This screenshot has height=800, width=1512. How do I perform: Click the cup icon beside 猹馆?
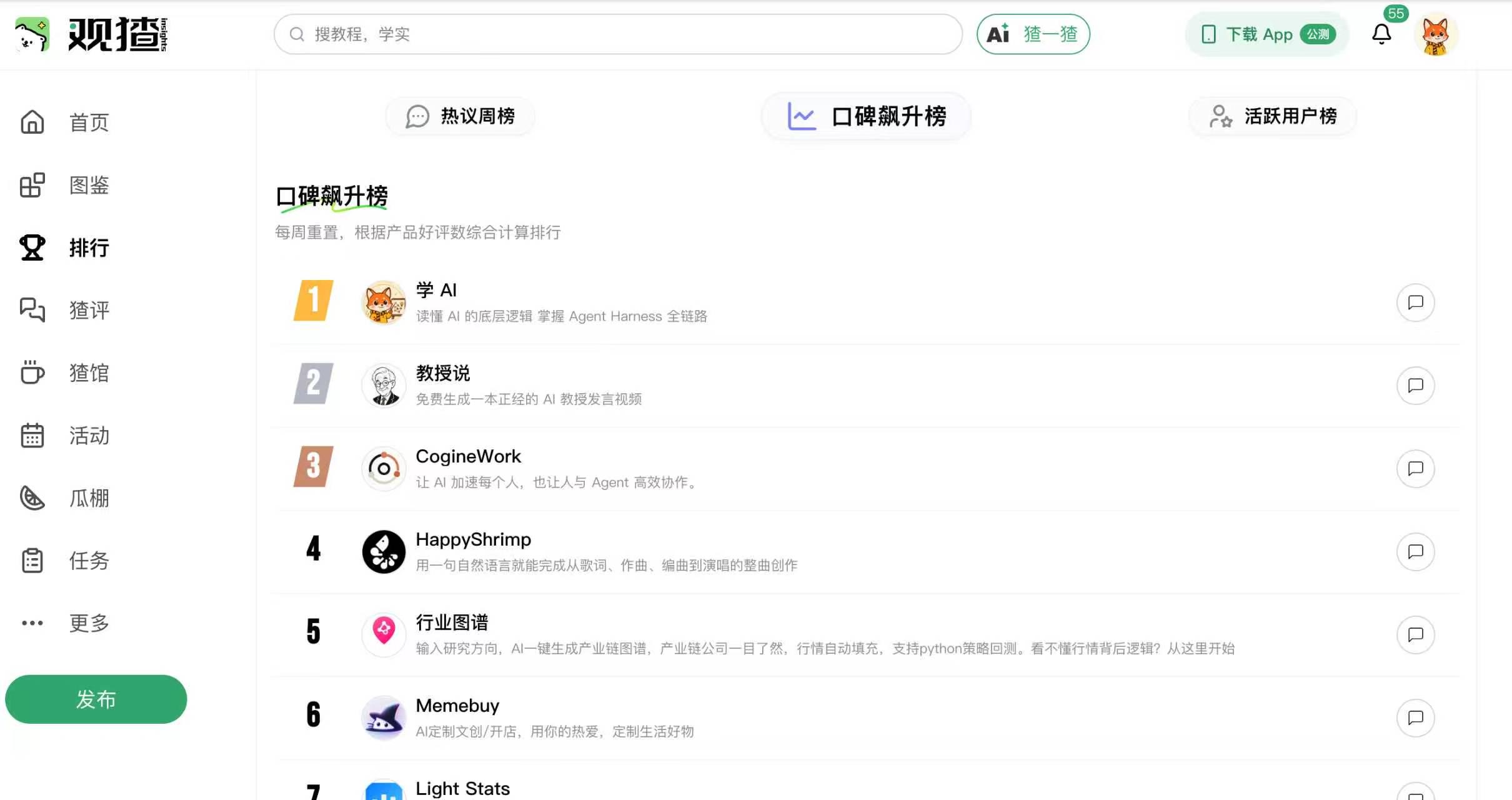pyautogui.click(x=32, y=372)
